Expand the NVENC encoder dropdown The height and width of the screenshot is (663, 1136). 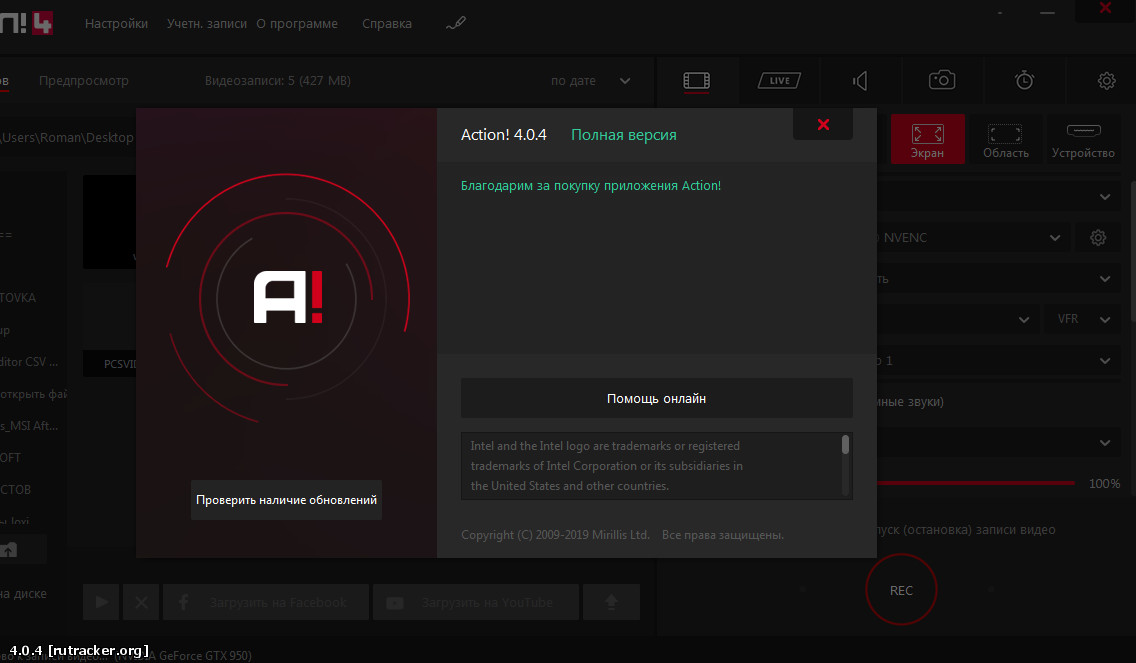pos(1055,238)
